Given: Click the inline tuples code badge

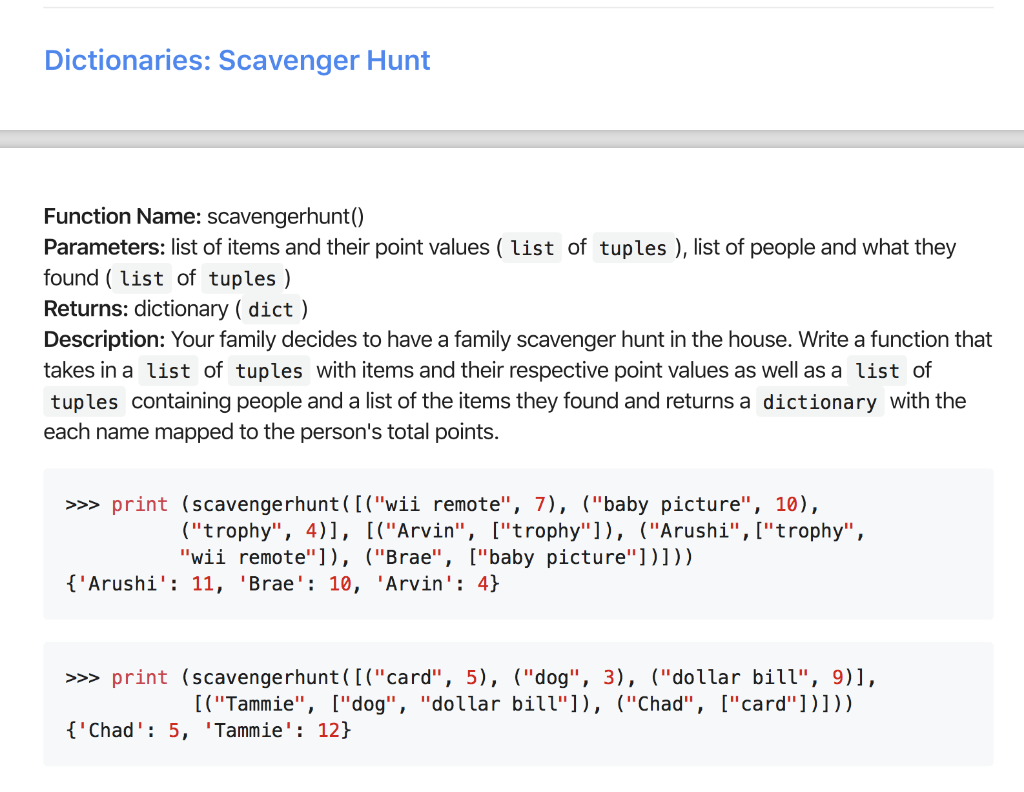Looking at the screenshot, I should (633, 247).
